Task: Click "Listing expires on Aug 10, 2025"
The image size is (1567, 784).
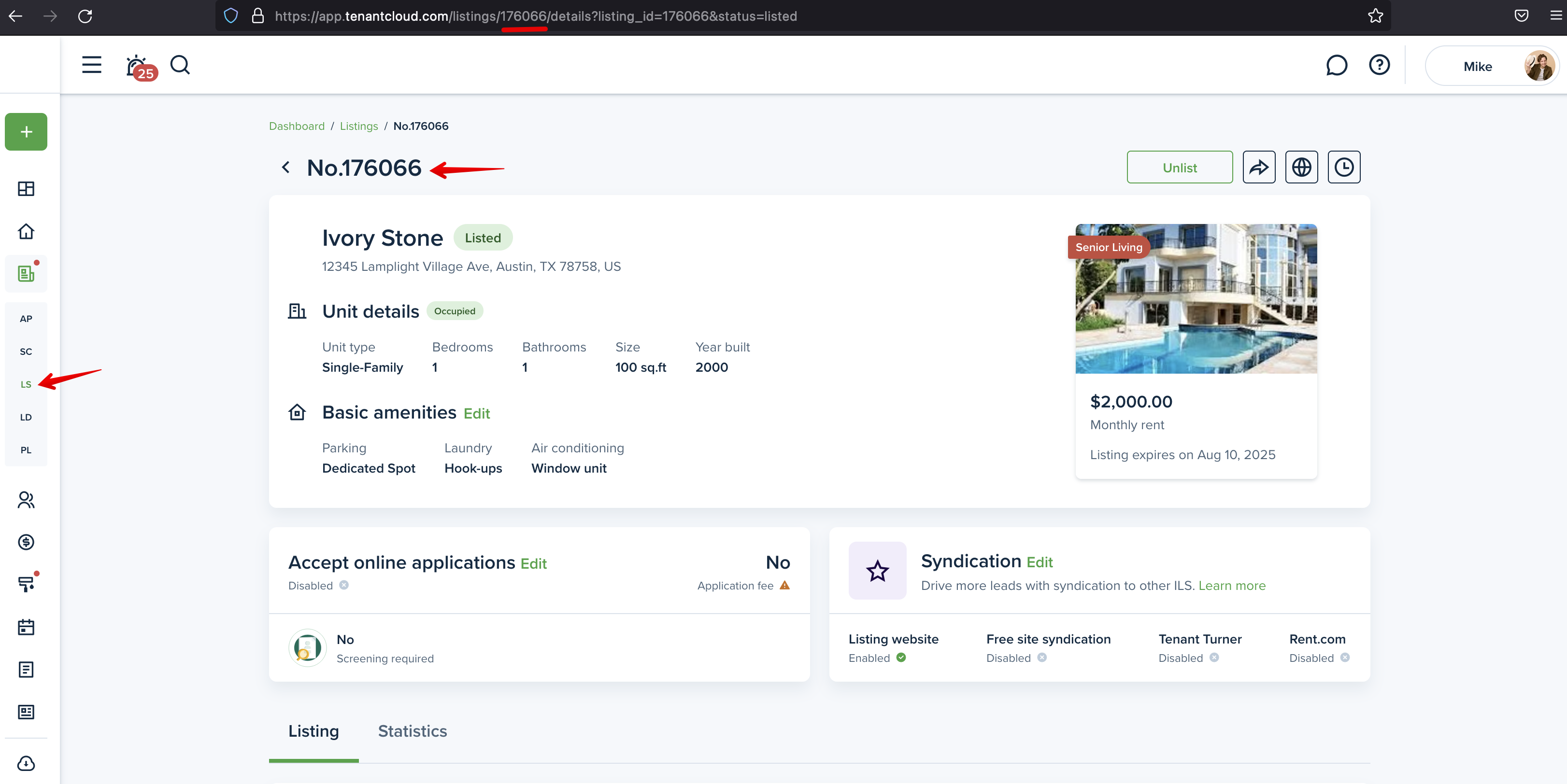Action: click(1182, 455)
